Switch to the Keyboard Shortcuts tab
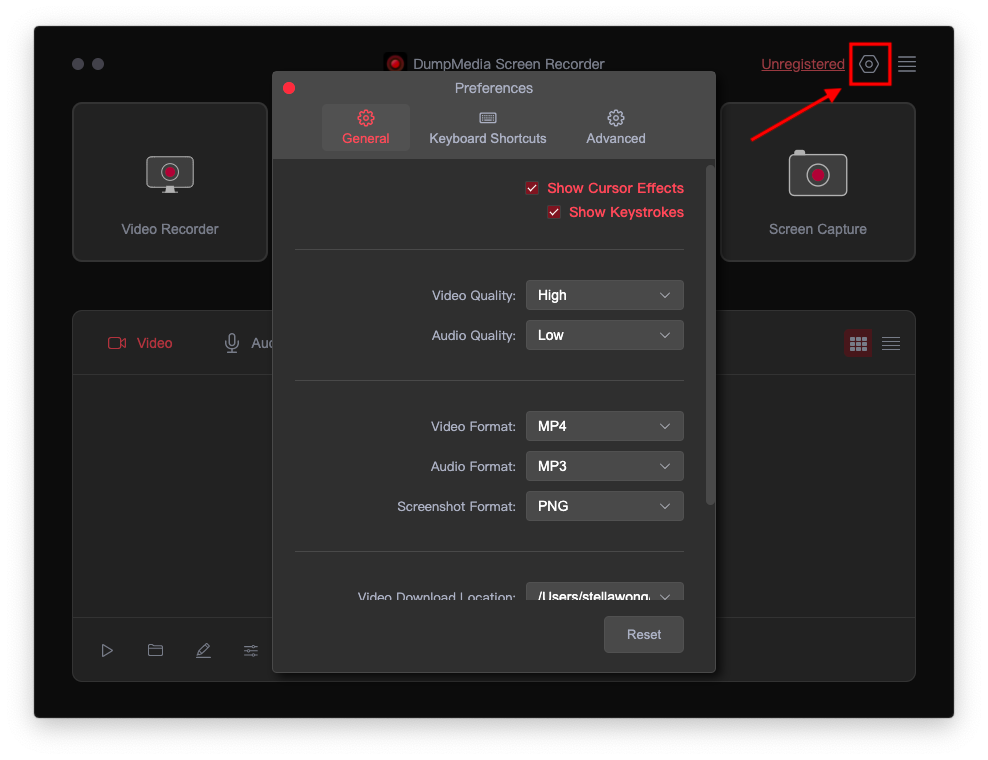Screen dimensions: 988x760 (488, 127)
